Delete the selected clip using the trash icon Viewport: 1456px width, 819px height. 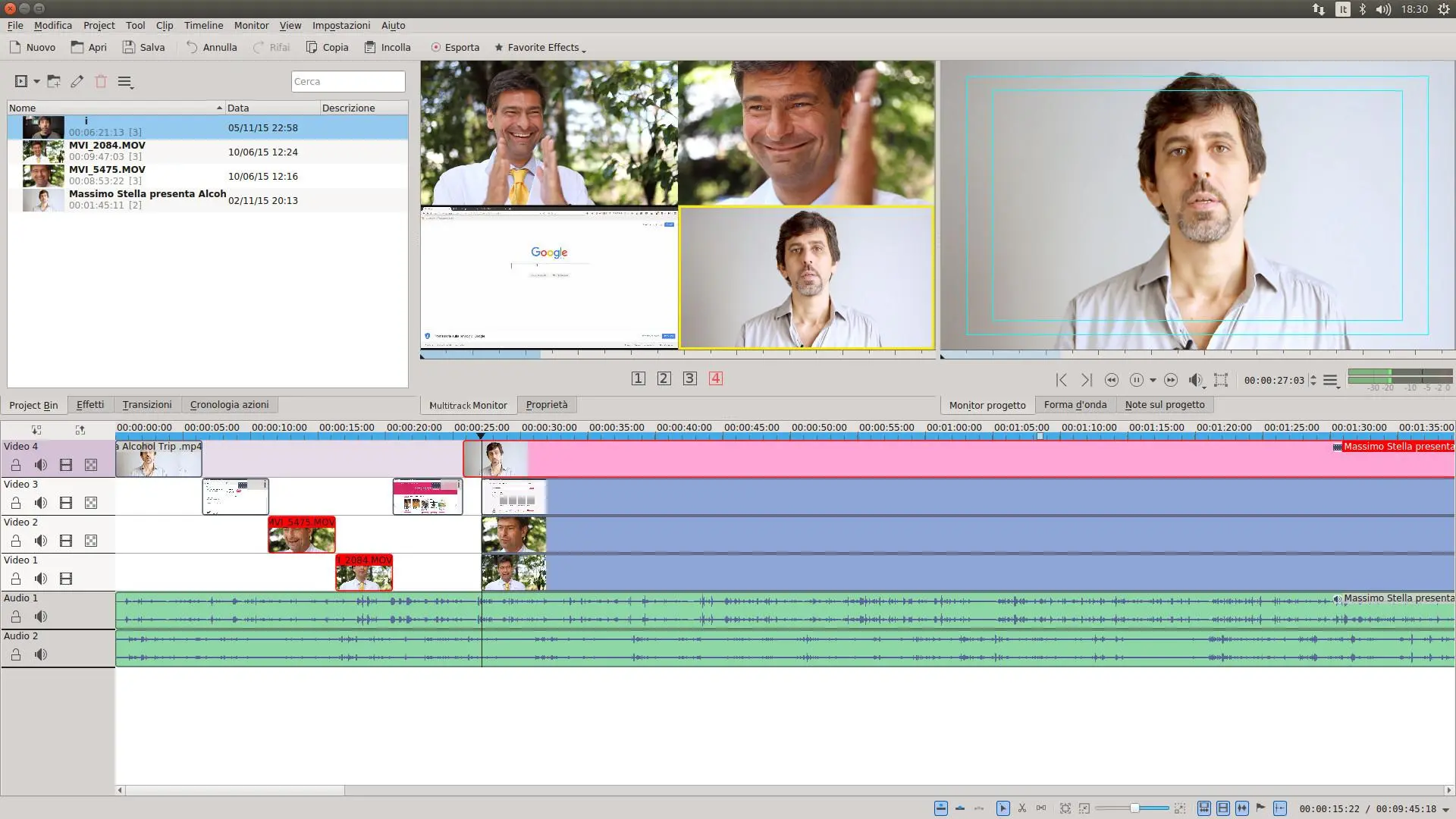tap(101, 82)
